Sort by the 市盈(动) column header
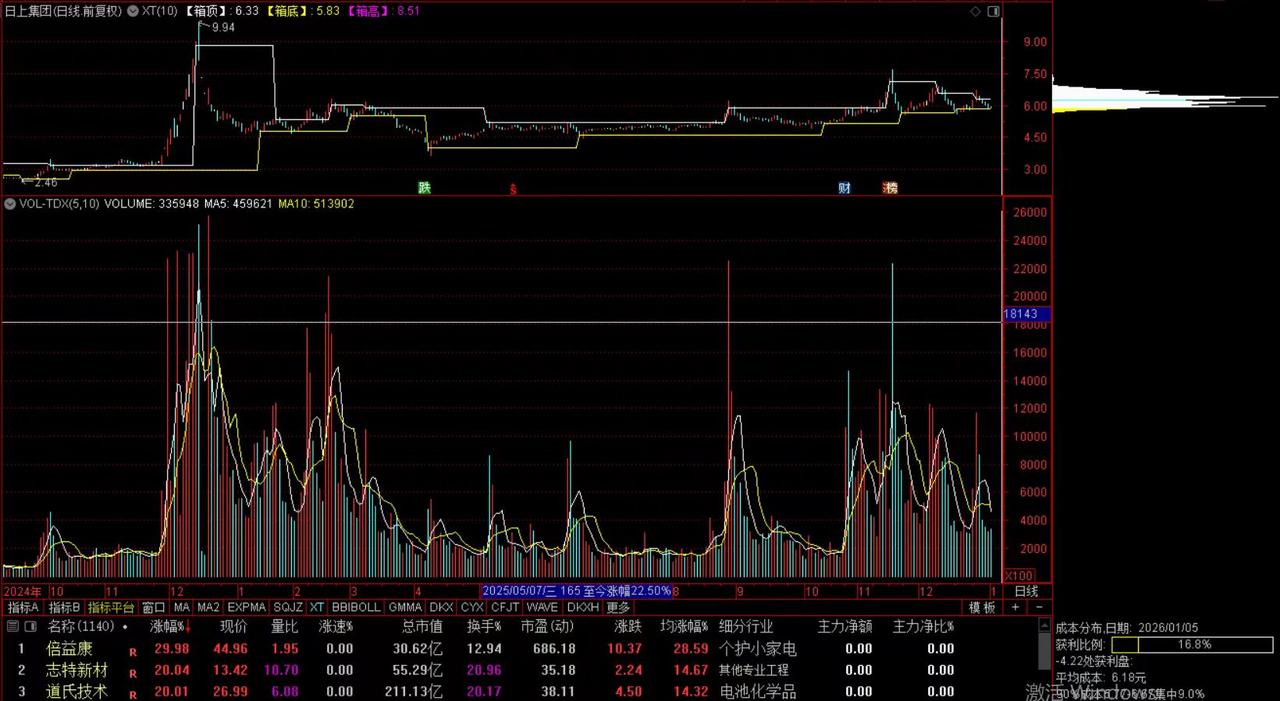Image resolution: width=1280 pixels, height=701 pixels. click(x=548, y=626)
